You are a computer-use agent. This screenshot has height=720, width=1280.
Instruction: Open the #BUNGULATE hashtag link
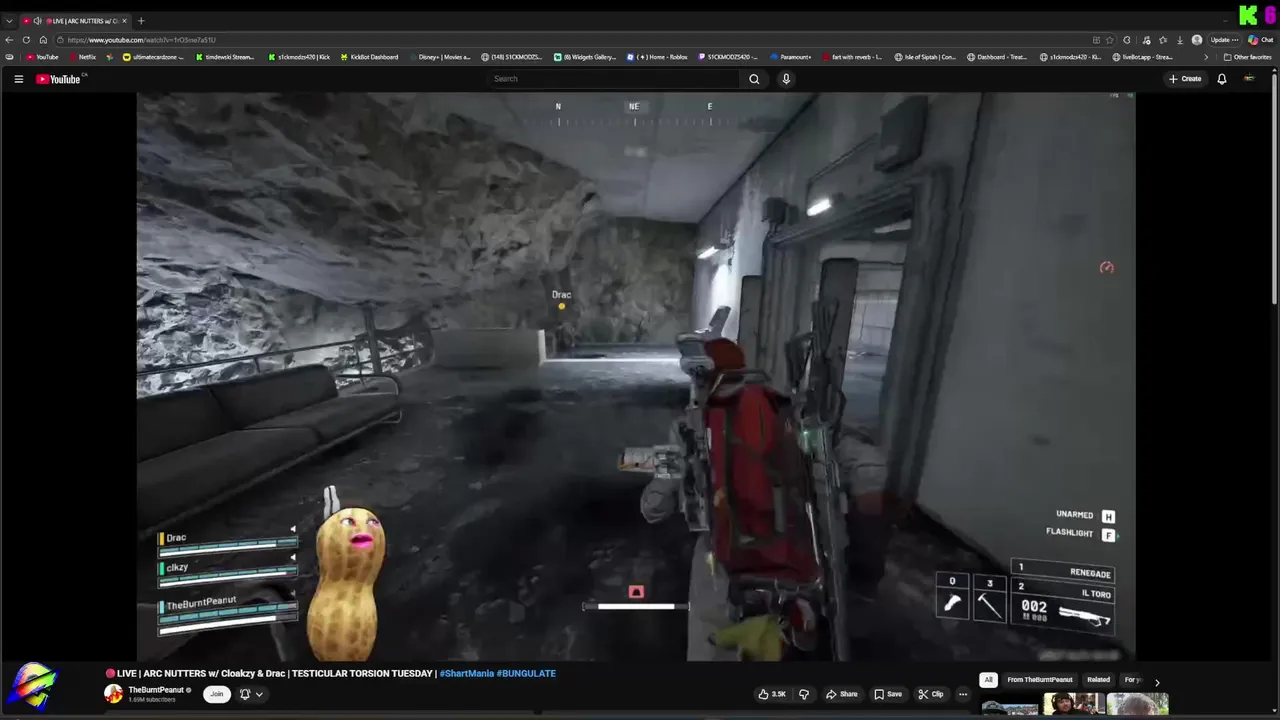(526, 674)
